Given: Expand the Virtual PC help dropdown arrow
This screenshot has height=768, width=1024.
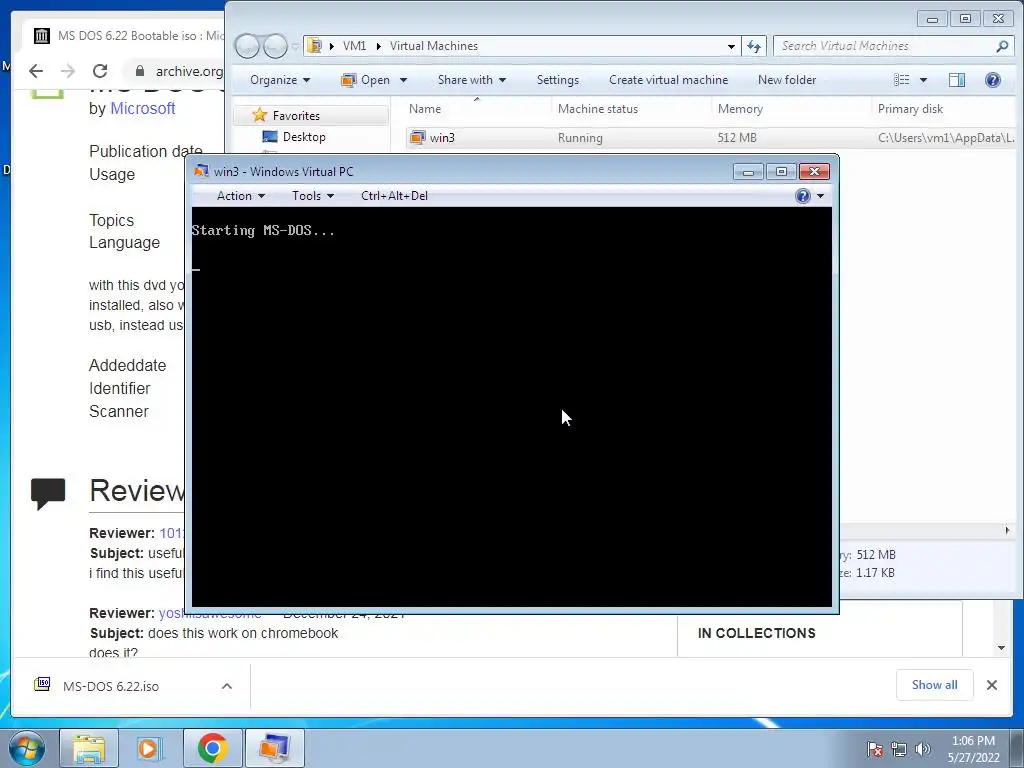Looking at the screenshot, I should [820, 196].
